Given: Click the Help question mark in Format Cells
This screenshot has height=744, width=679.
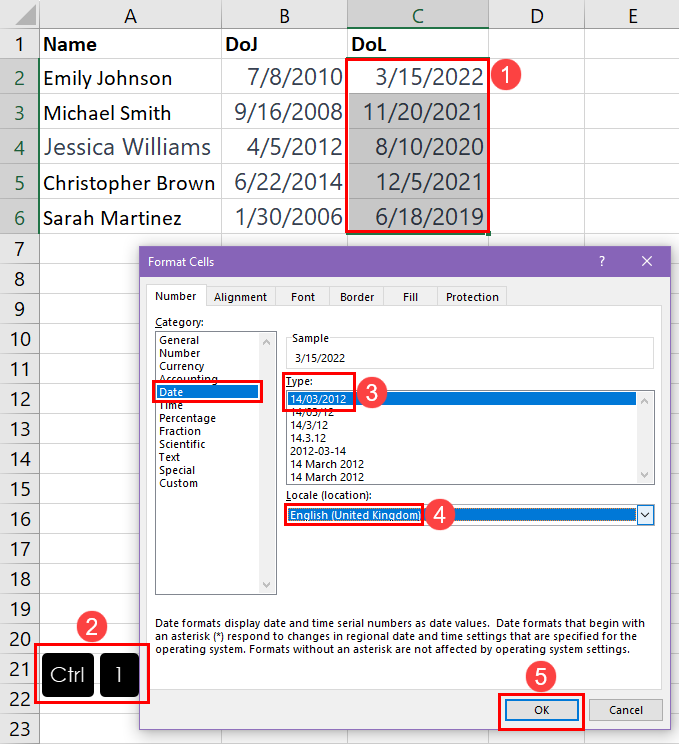Looking at the screenshot, I should (x=602, y=261).
